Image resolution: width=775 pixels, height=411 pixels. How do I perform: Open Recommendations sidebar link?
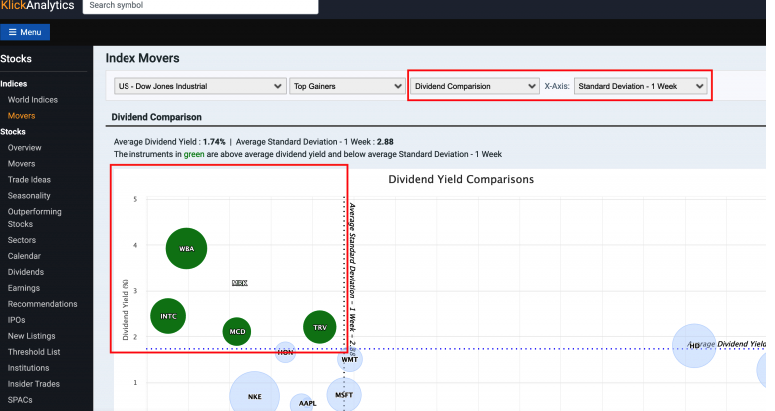[x=43, y=304]
